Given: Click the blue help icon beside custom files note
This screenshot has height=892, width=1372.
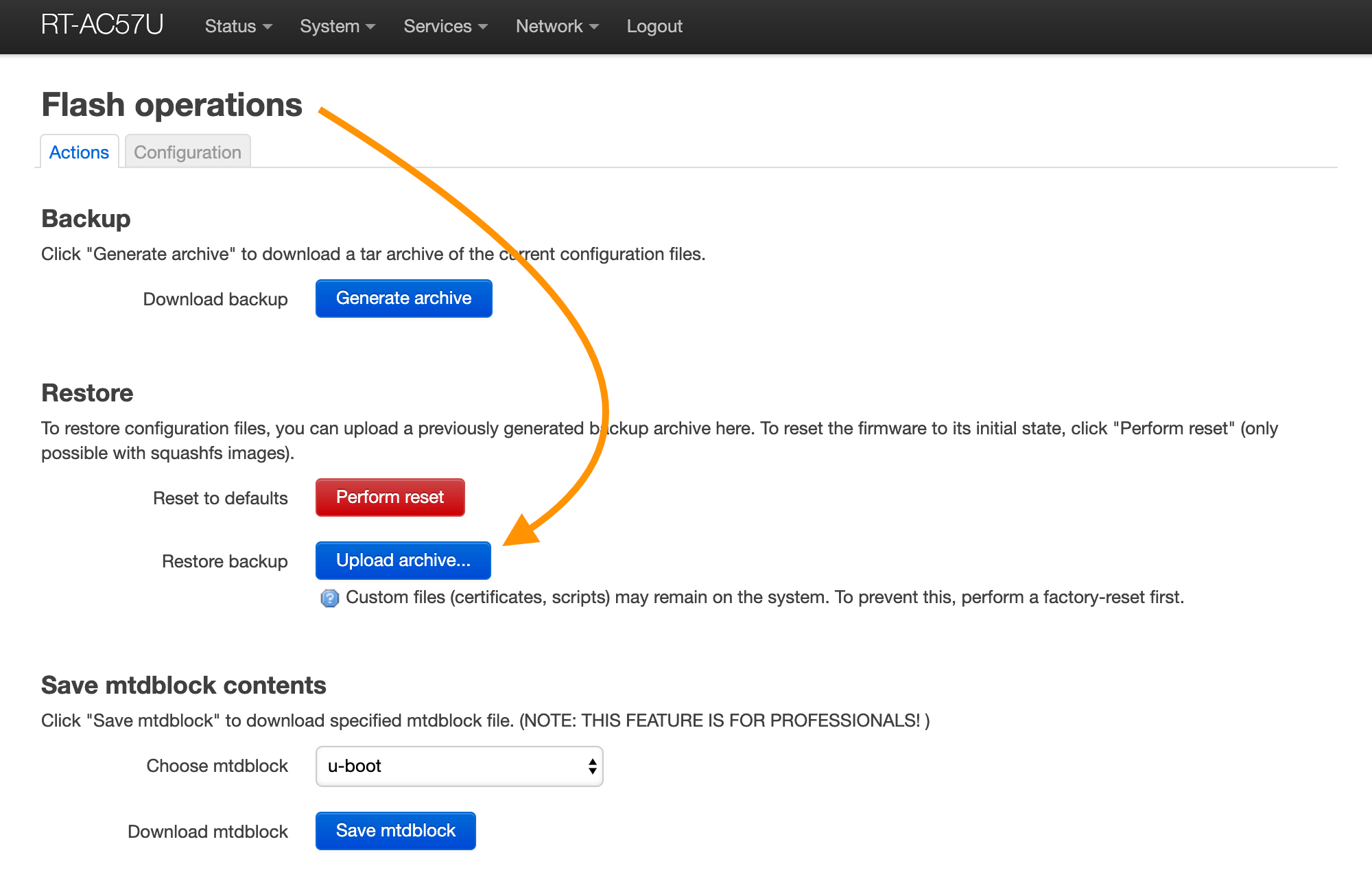Looking at the screenshot, I should (330, 598).
